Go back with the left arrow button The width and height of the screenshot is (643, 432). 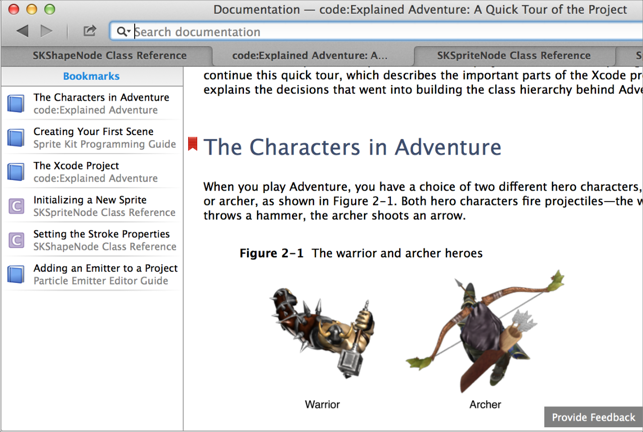23,31
